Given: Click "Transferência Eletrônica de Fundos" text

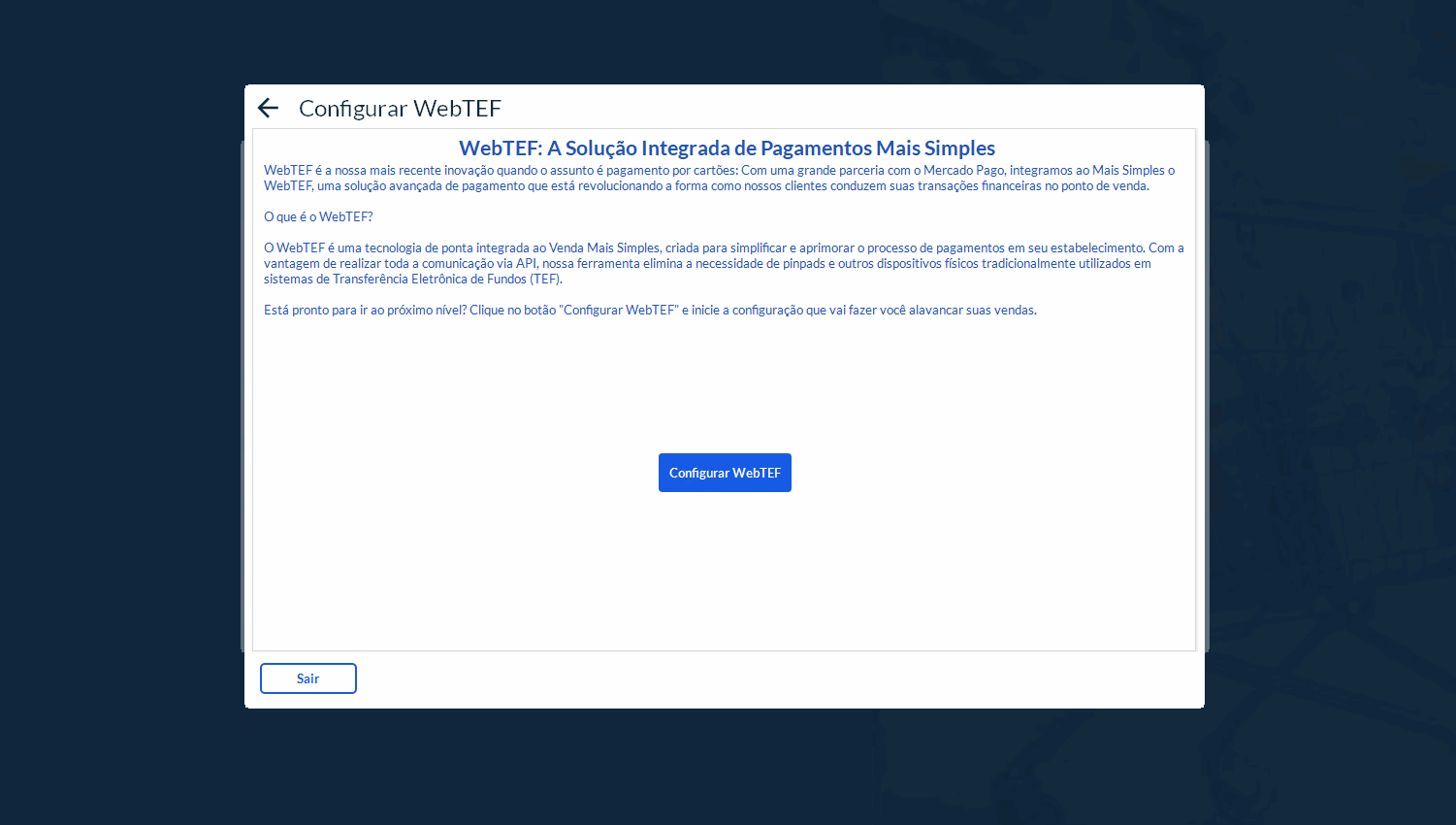Looking at the screenshot, I should 429,279.
